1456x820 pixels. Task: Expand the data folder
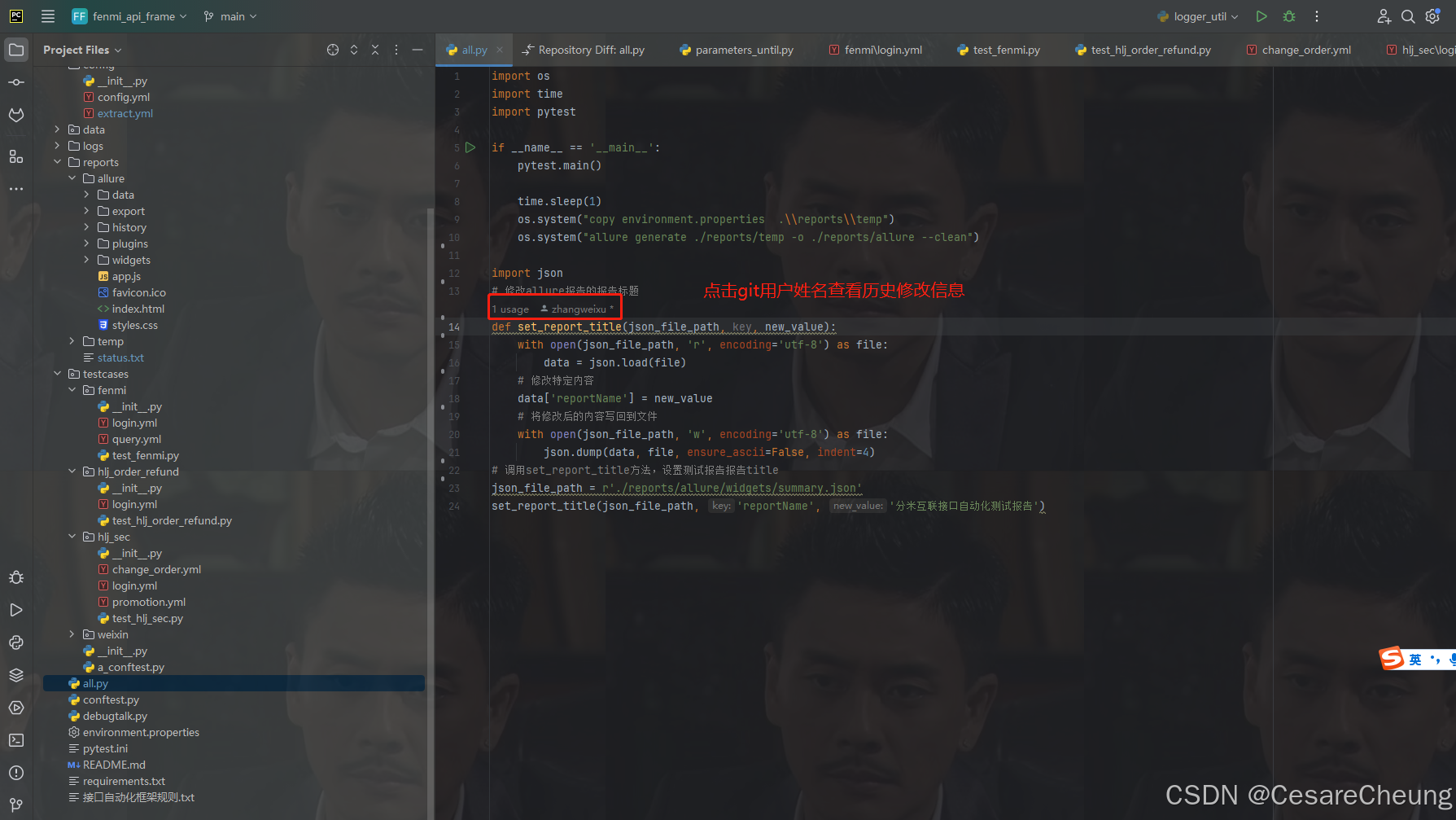point(57,129)
